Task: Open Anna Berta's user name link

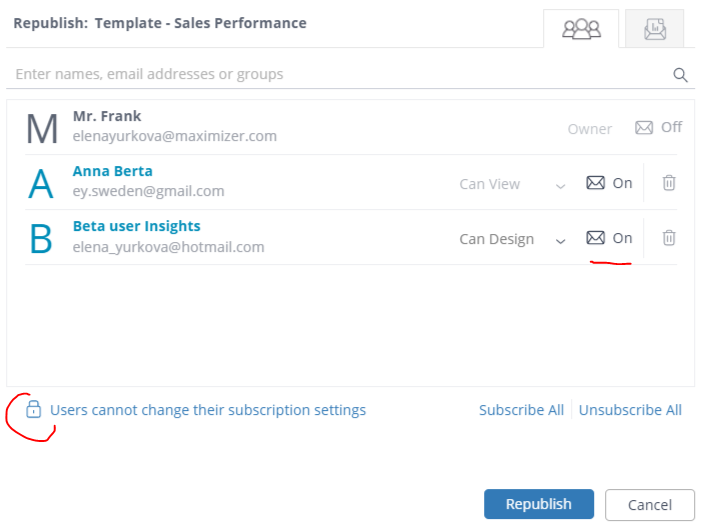Action: click(x=113, y=171)
